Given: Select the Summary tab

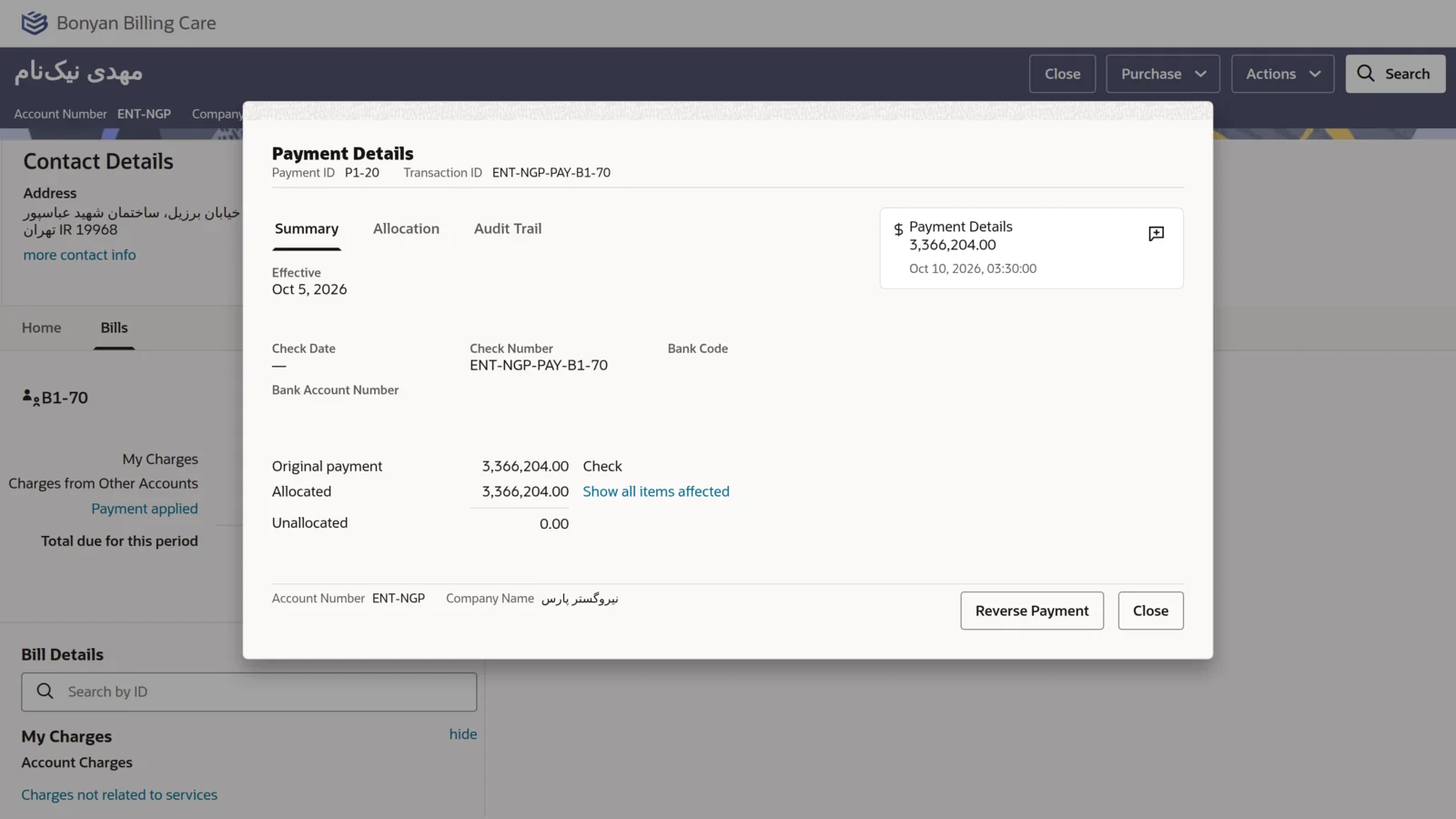Looking at the screenshot, I should point(307,229).
